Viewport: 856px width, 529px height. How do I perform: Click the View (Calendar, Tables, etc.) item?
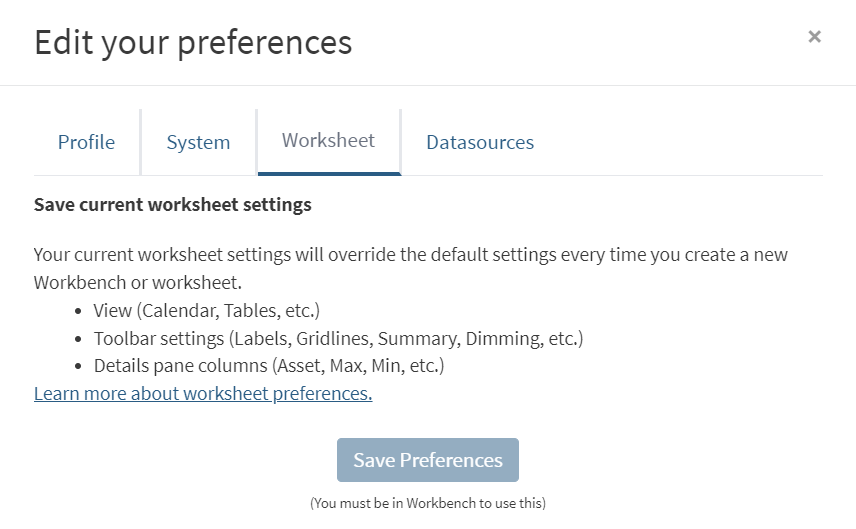[x=206, y=310]
